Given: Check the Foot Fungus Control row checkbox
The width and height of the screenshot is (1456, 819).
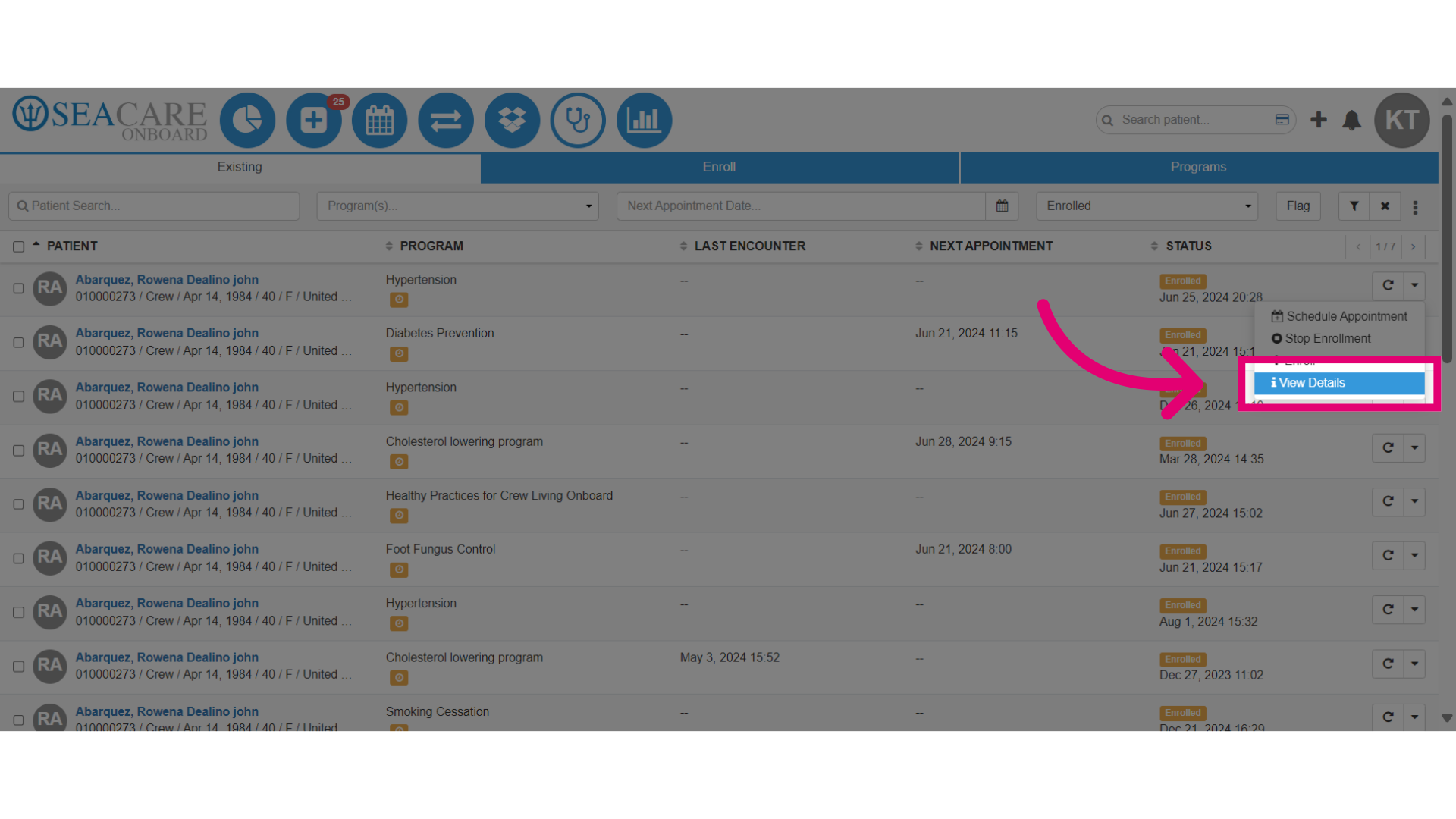Looking at the screenshot, I should click(18, 559).
